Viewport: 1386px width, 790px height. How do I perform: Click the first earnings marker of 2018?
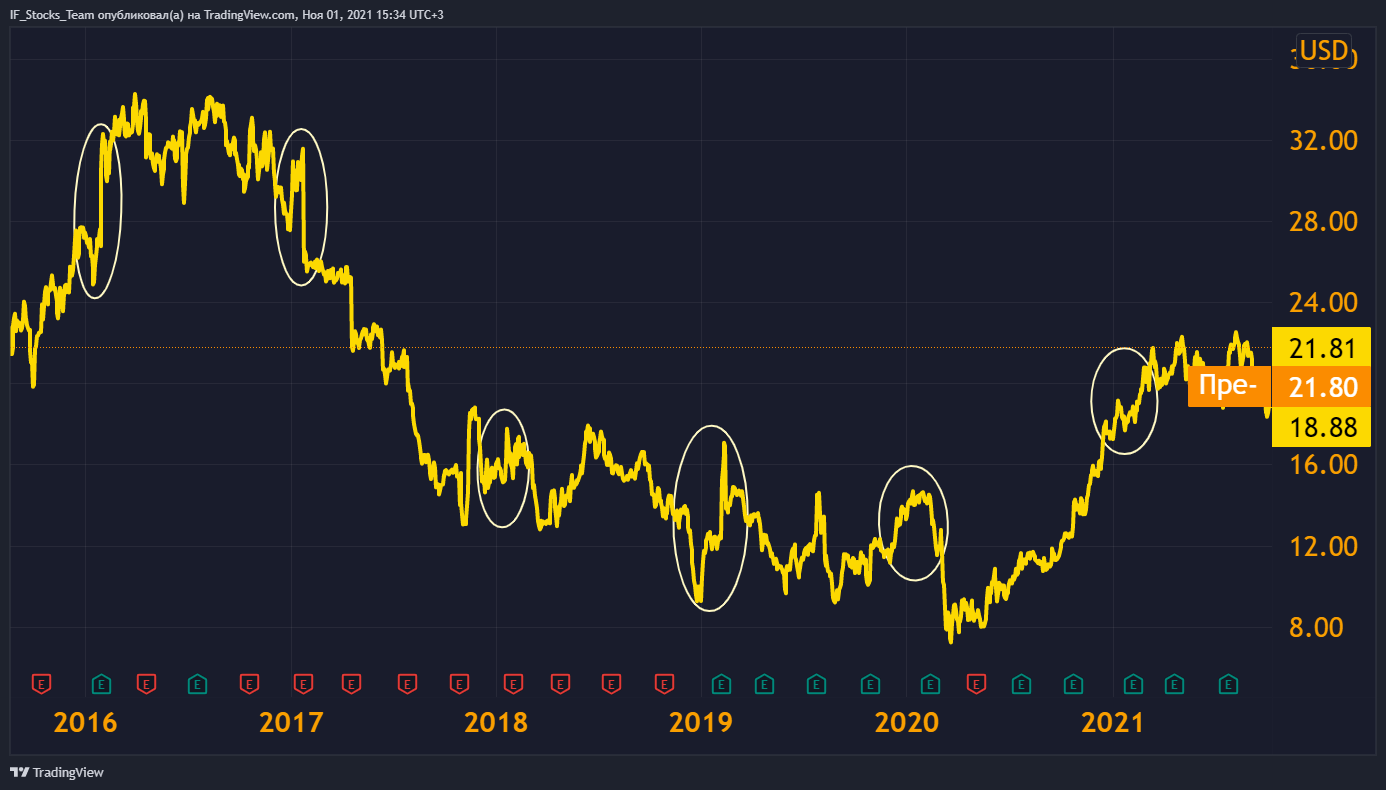click(x=513, y=684)
